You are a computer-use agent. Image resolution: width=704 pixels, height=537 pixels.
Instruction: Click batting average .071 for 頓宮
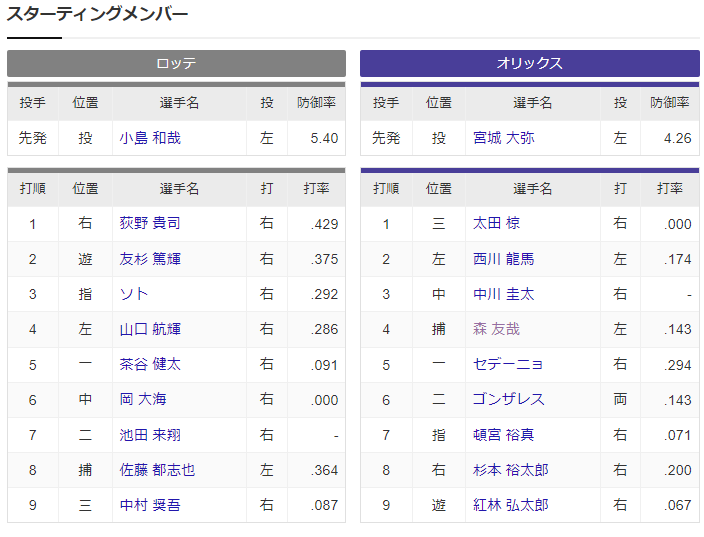pyautogui.click(x=678, y=435)
